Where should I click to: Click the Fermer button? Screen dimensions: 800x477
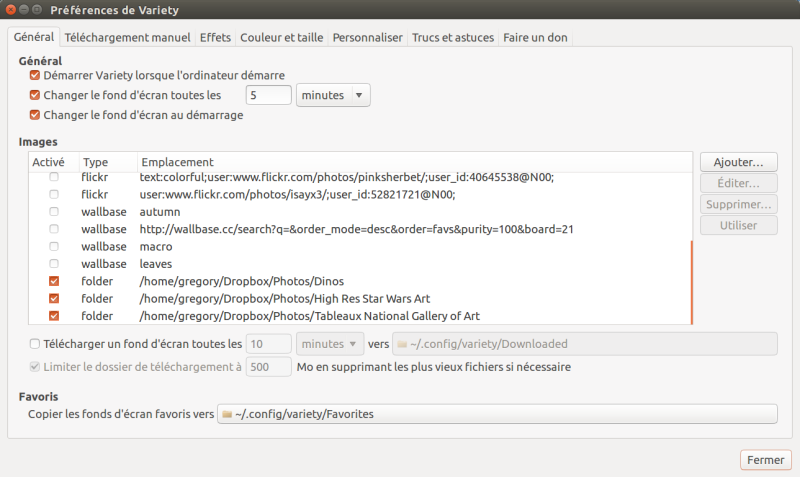(765, 460)
